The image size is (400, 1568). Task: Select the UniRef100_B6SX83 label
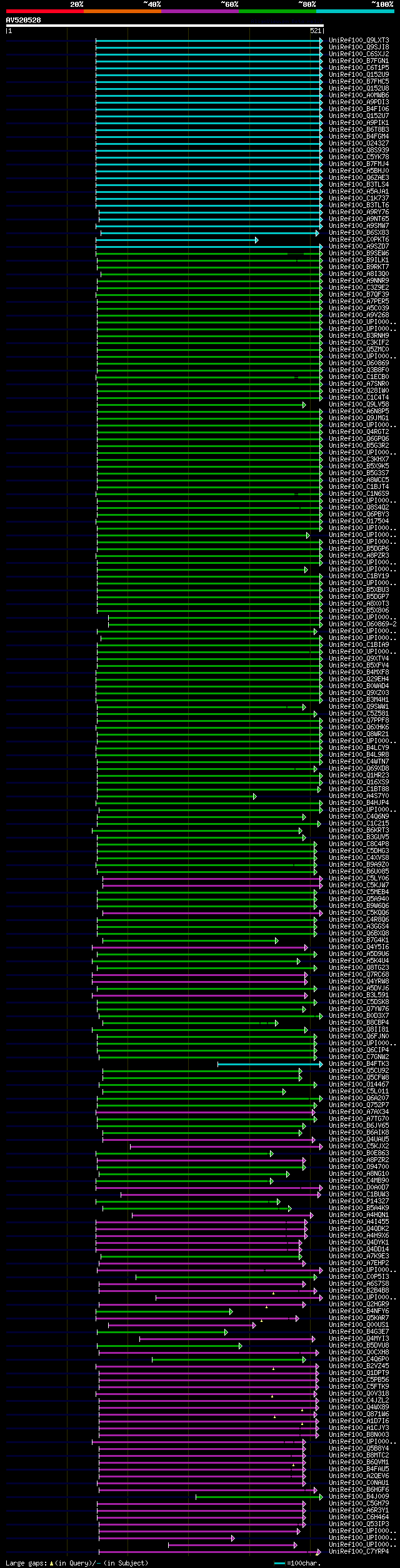pyautogui.click(x=359, y=233)
